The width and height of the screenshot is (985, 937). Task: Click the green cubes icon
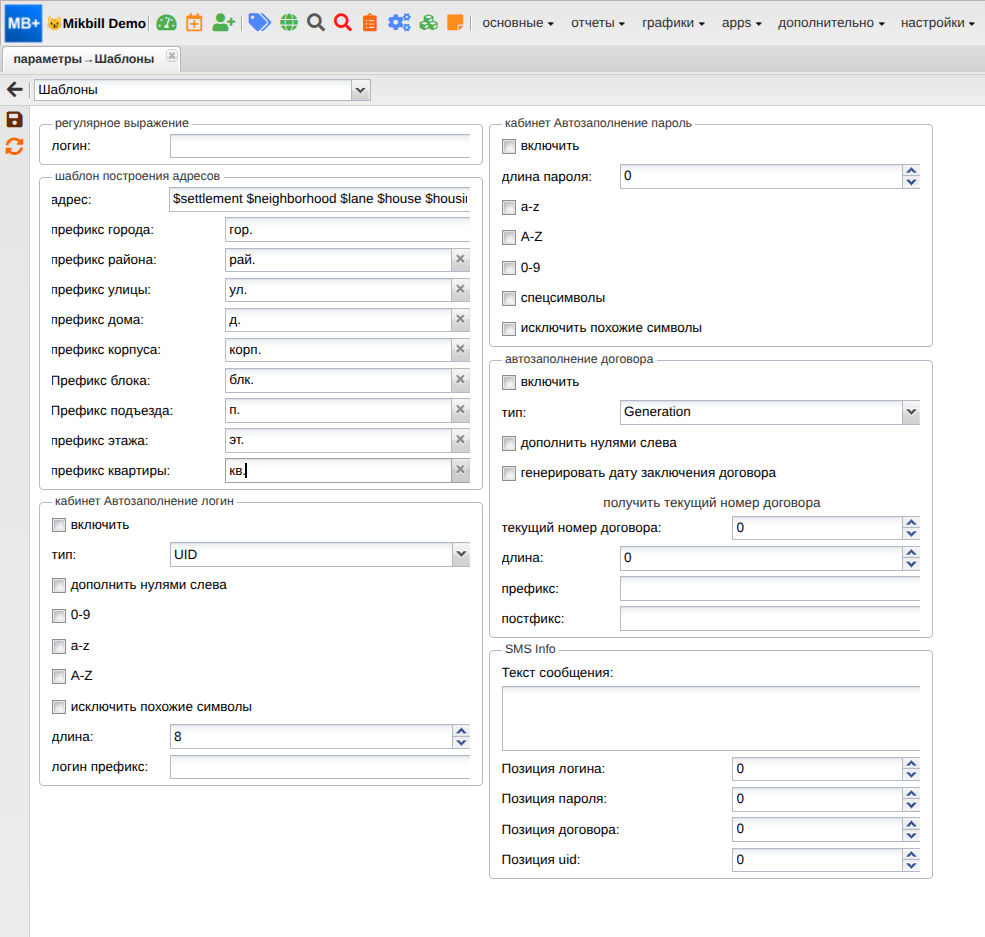click(x=428, y=23)
